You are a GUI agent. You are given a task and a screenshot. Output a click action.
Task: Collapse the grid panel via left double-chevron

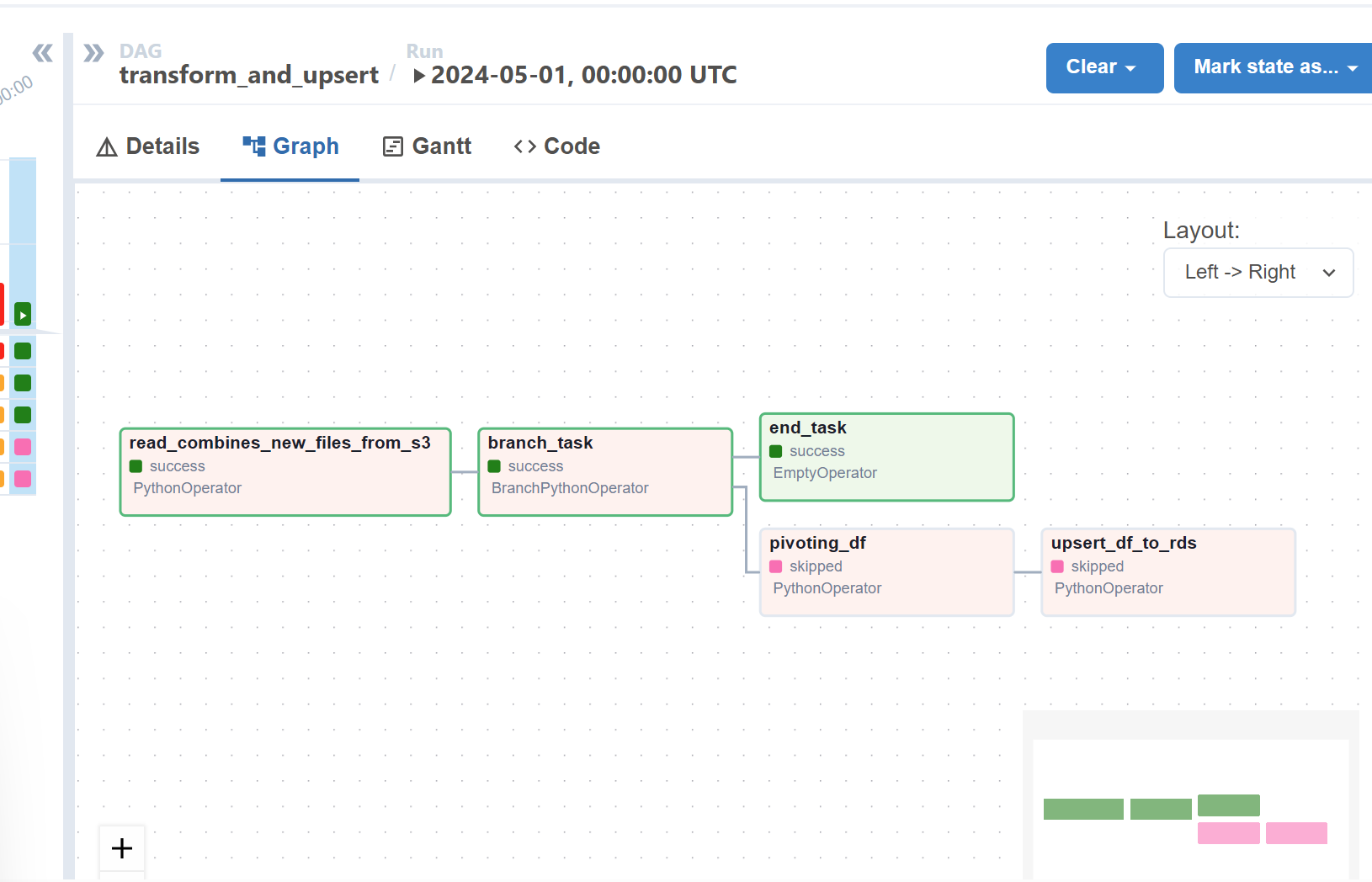(43, 52)
